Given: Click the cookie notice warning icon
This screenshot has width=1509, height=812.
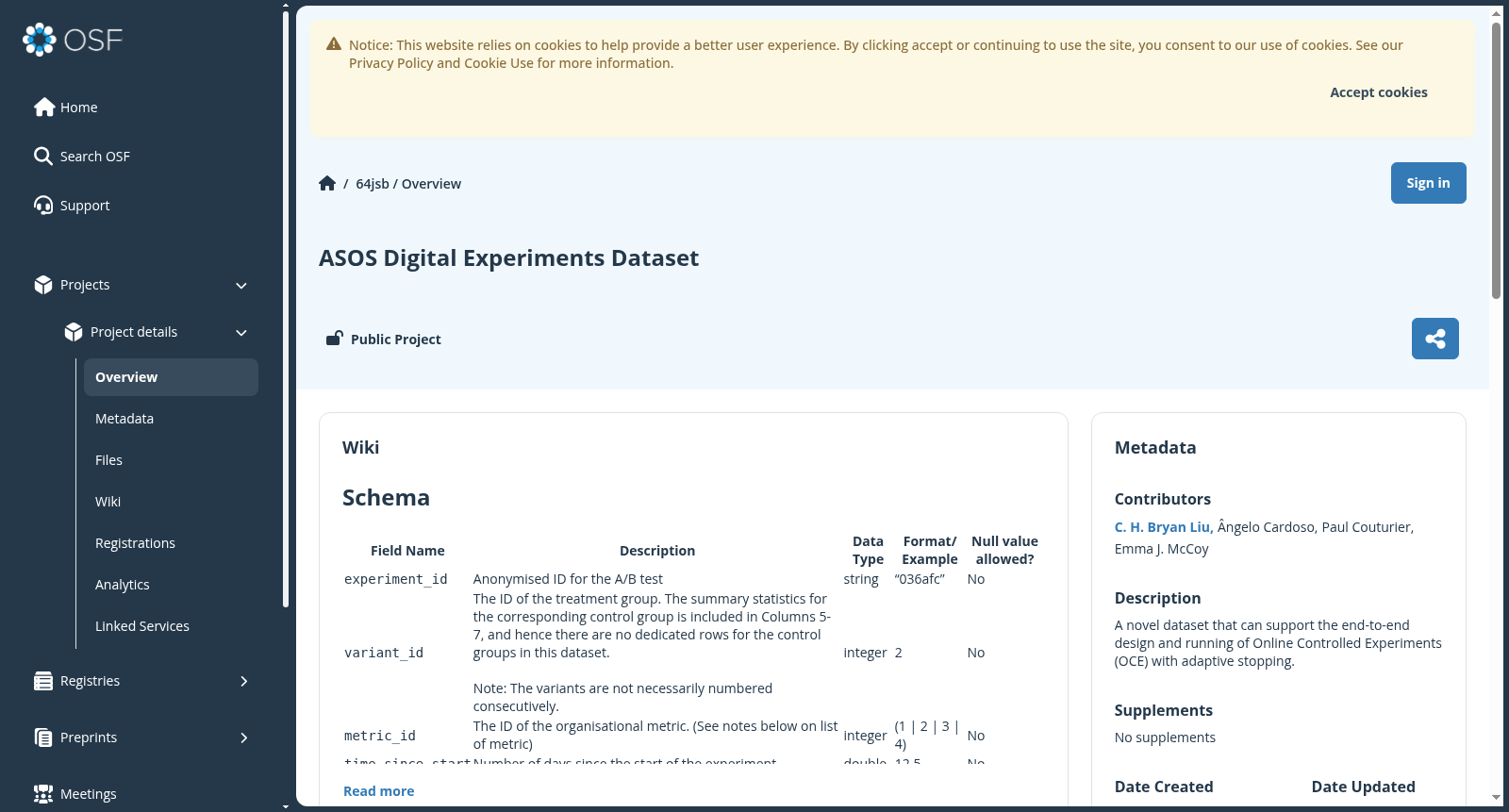Looking at the screenshot, I should coord(334,44).
